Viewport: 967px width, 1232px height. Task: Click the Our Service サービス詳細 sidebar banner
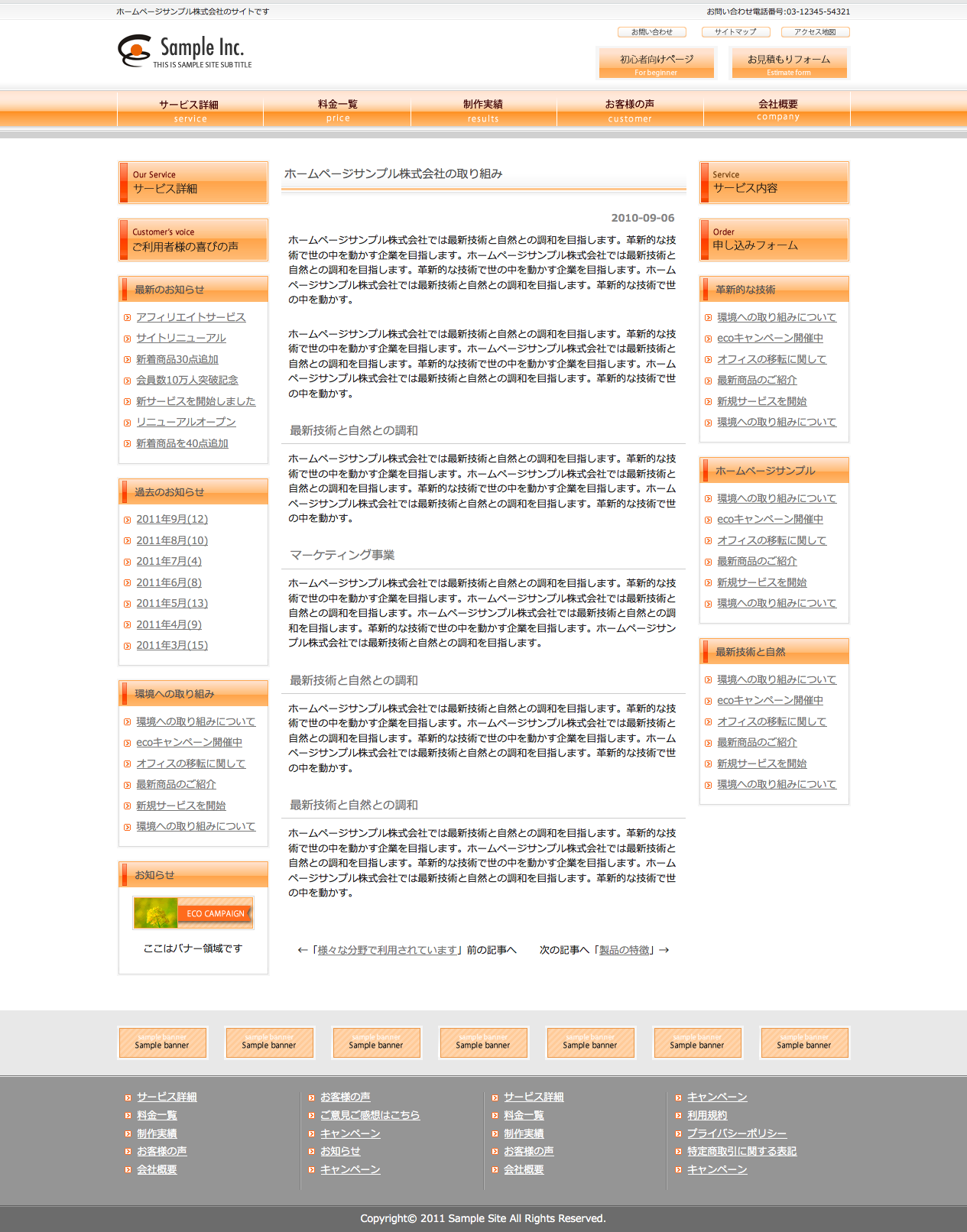tap(193, 183)
